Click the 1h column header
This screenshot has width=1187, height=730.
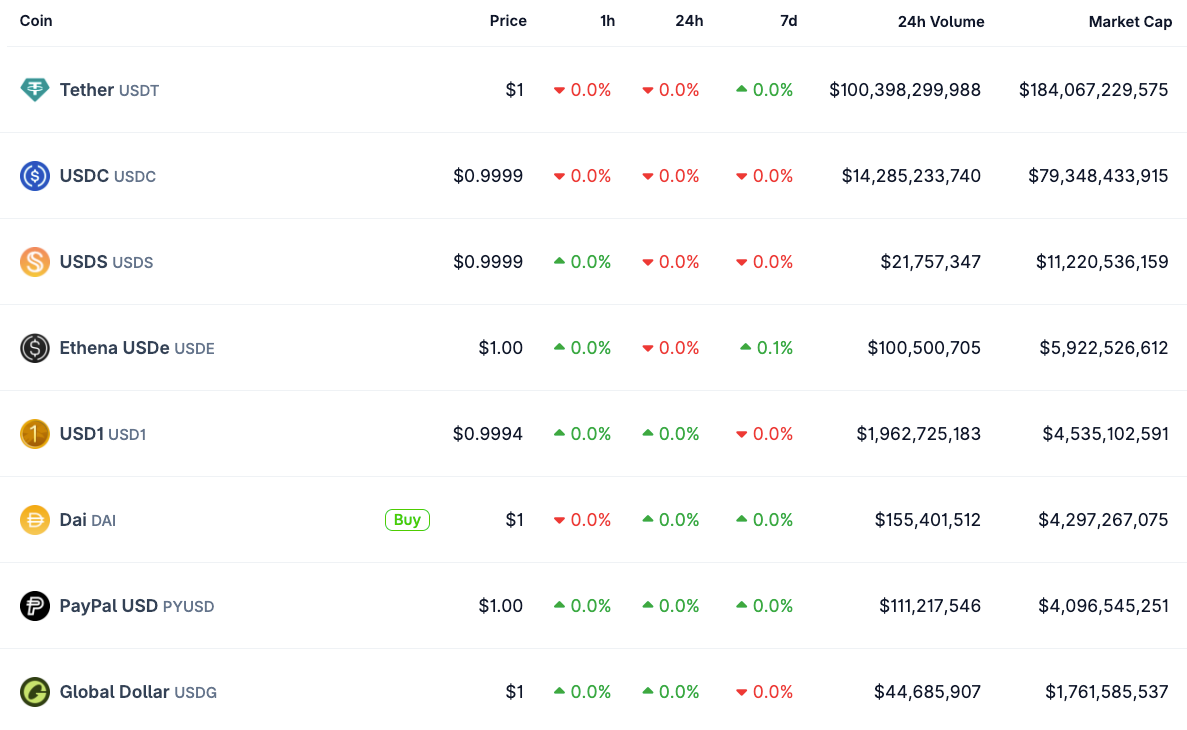tap(607, 20)
